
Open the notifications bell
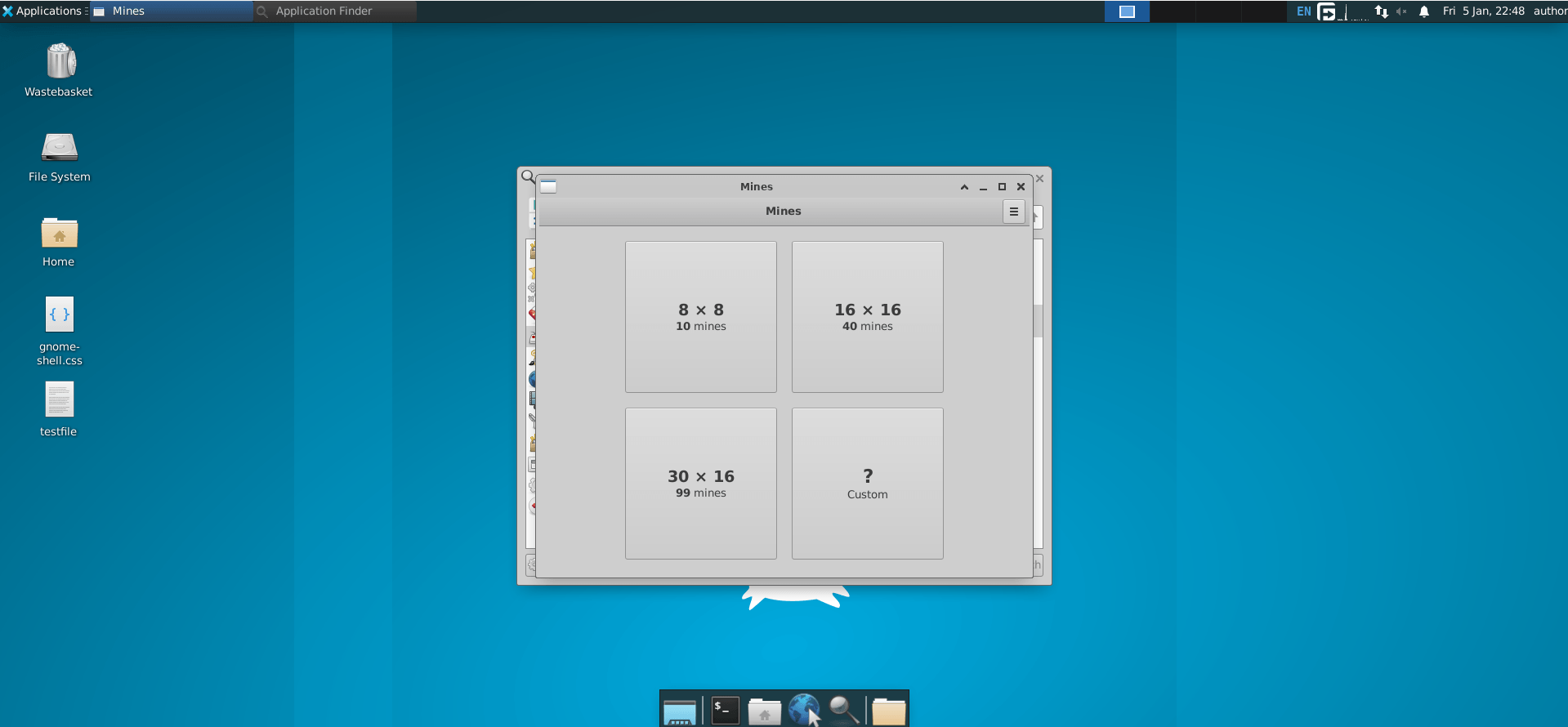click(x=1423, y=11)
